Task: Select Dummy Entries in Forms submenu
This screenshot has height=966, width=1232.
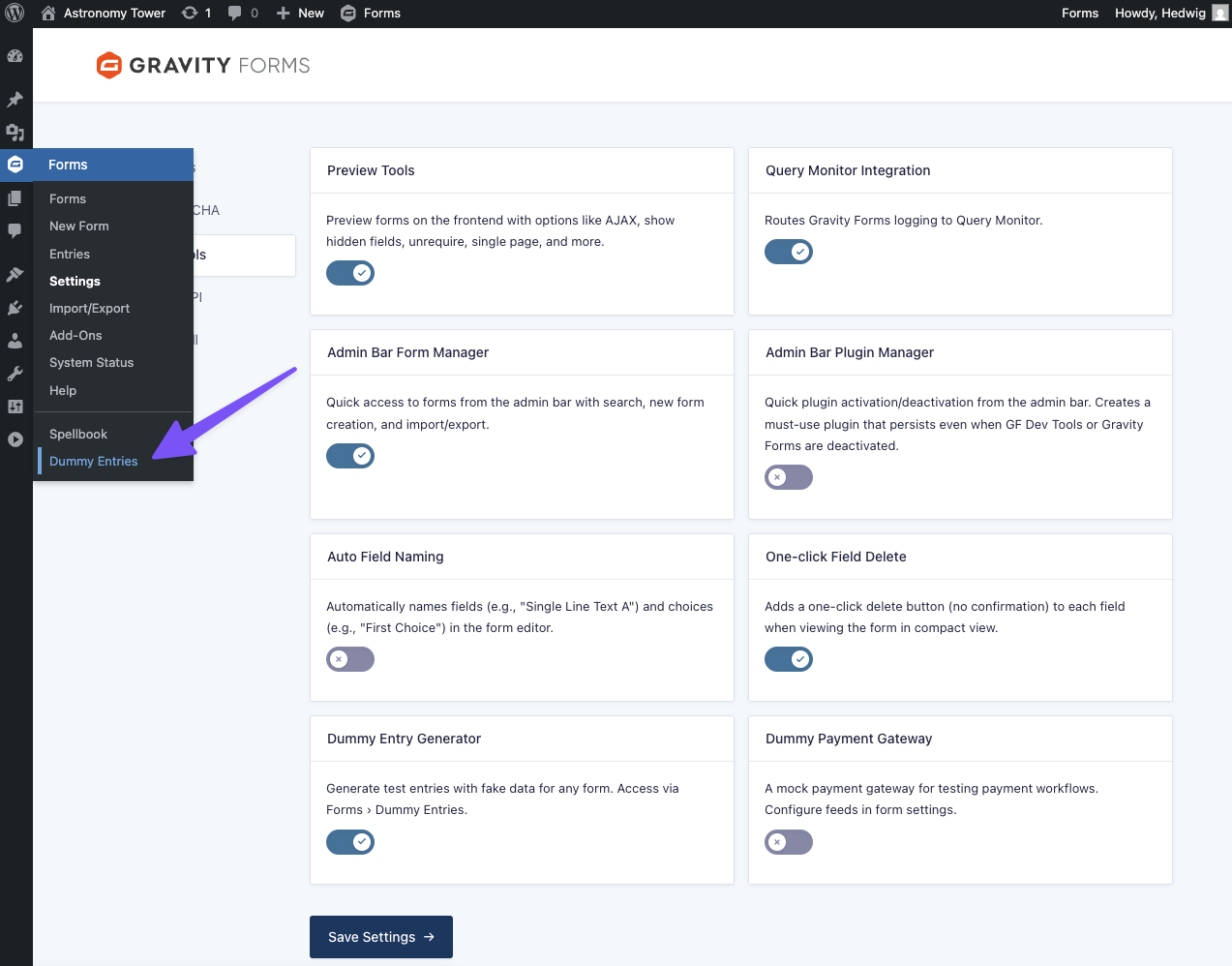Action: (x=94, y=461)
